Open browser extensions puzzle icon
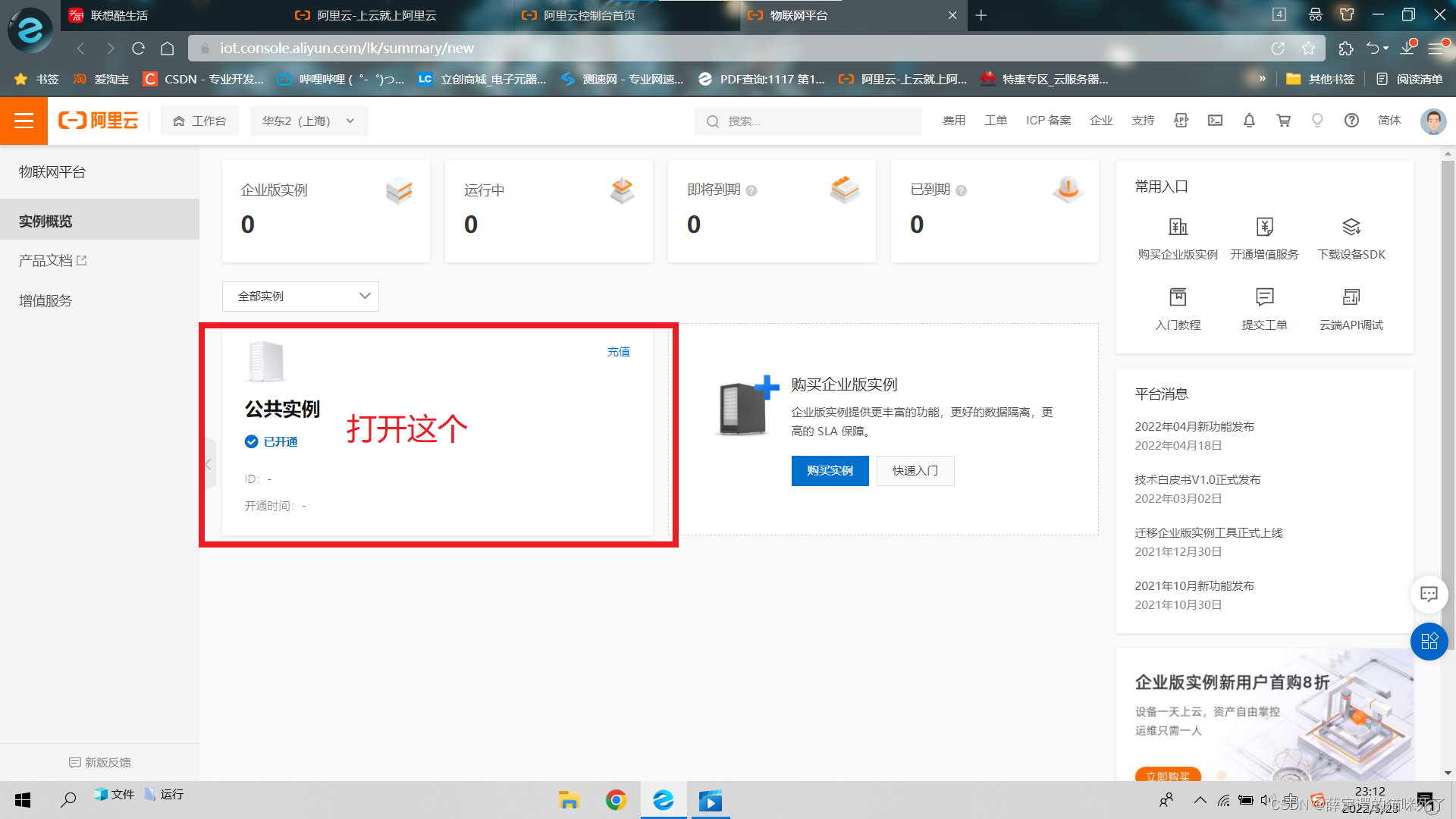This screenshot has width=1456, height=819. pos(1346,49)
